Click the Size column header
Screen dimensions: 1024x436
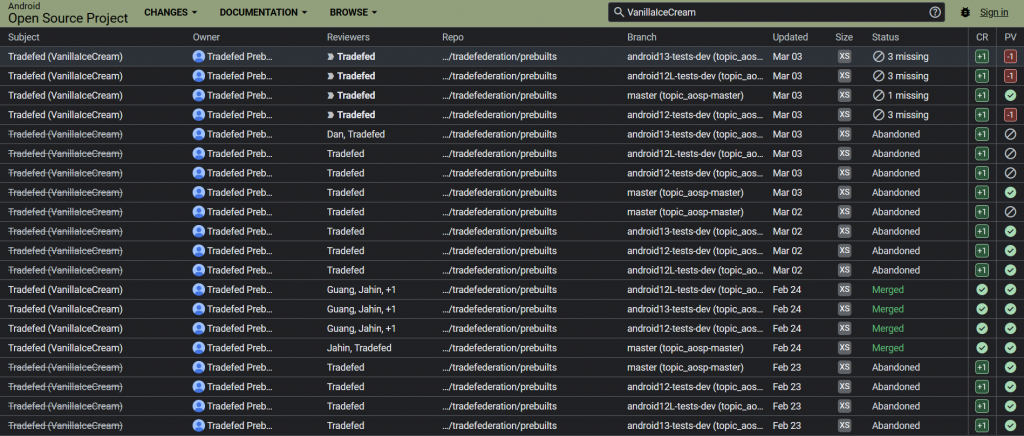click(x=844, y=37)
